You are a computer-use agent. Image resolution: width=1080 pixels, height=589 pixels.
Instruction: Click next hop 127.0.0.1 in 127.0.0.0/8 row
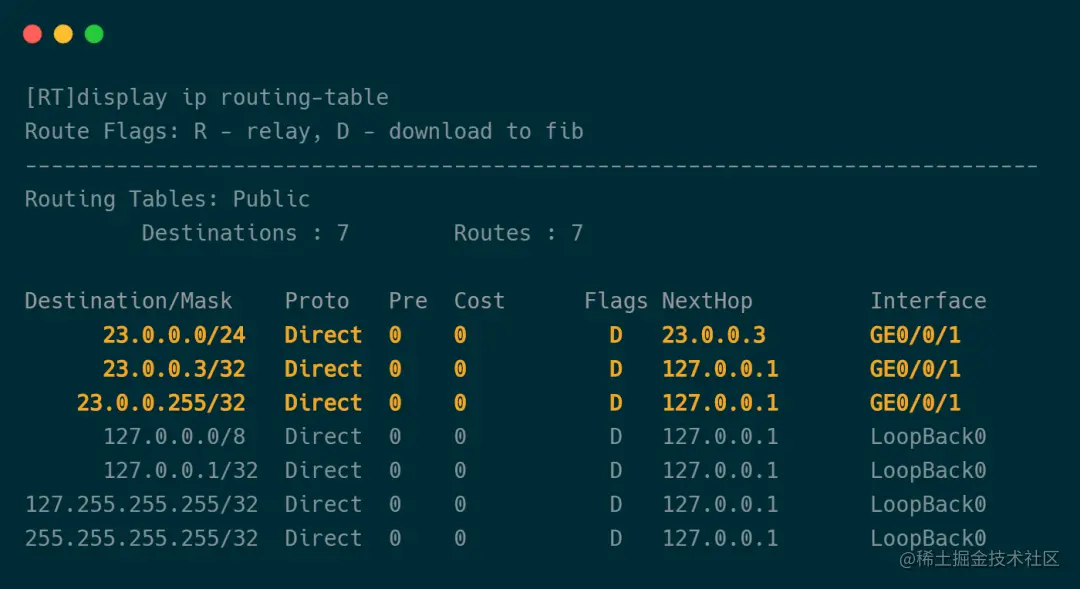point(720,436)
